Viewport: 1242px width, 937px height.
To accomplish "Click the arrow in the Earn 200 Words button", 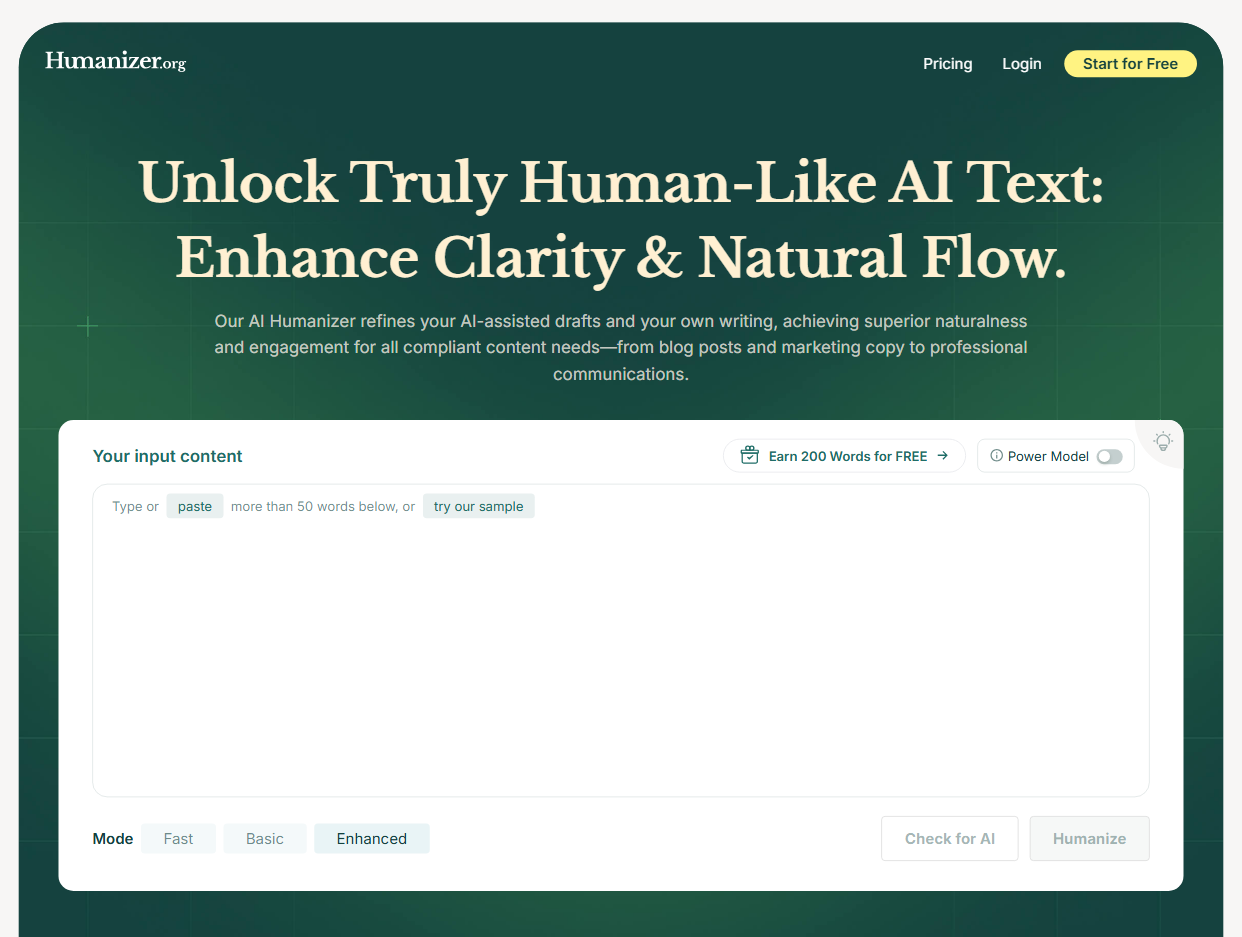I will pyautogui.click(x=943, y=455).
